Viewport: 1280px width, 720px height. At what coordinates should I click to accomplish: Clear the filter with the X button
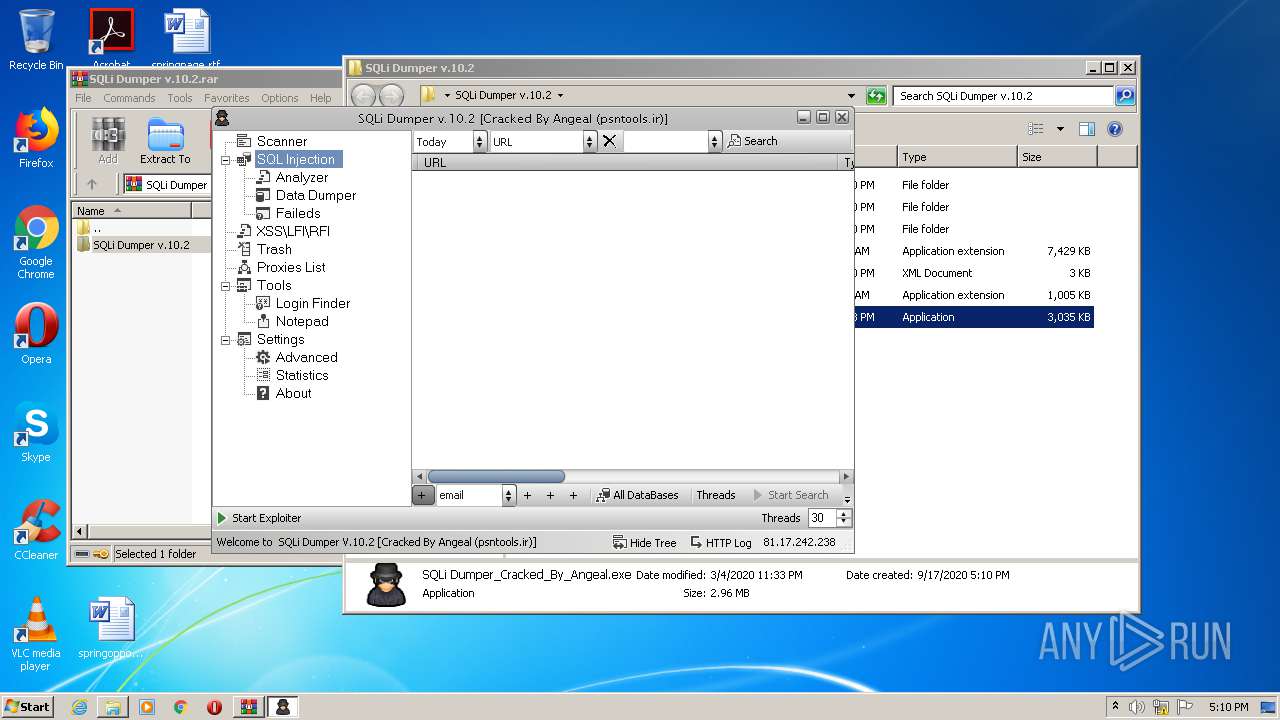point(609,141)
